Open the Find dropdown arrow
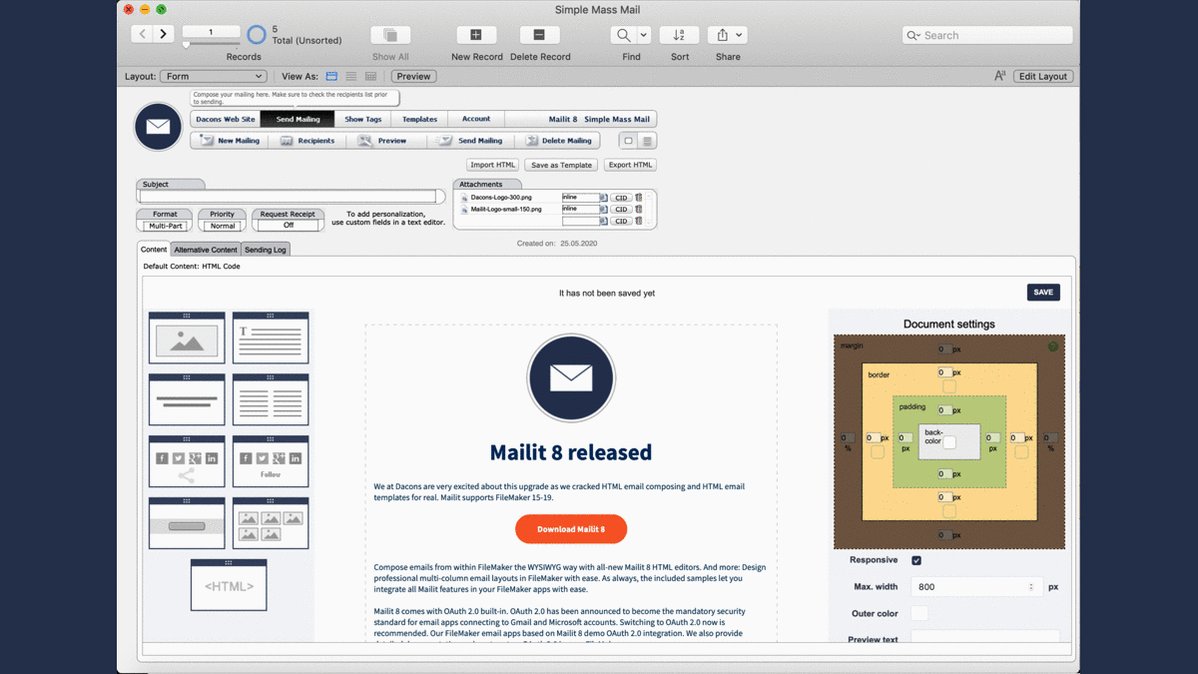The width and height of the screenshot is (1198, 674). coord(643,35)
